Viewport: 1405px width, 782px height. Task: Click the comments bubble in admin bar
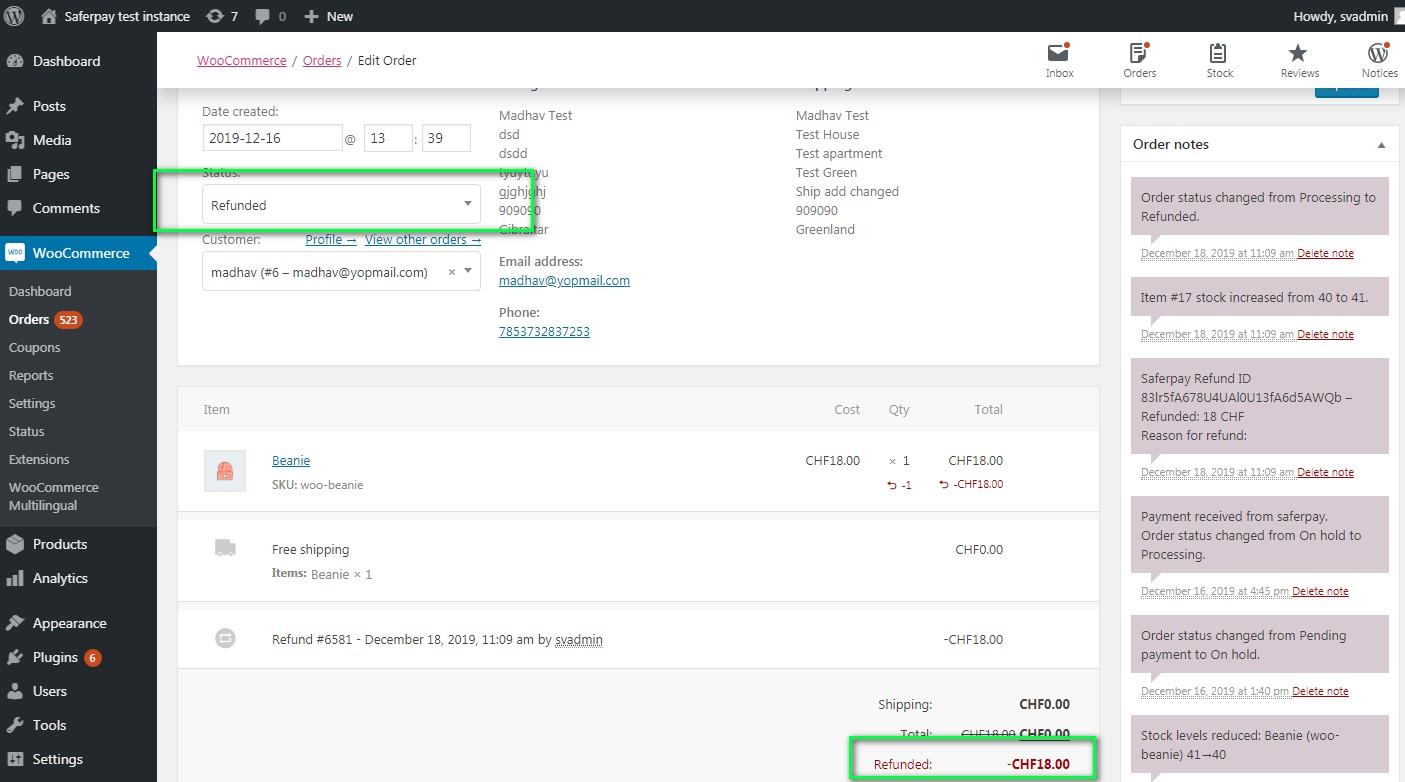point(270,16)
